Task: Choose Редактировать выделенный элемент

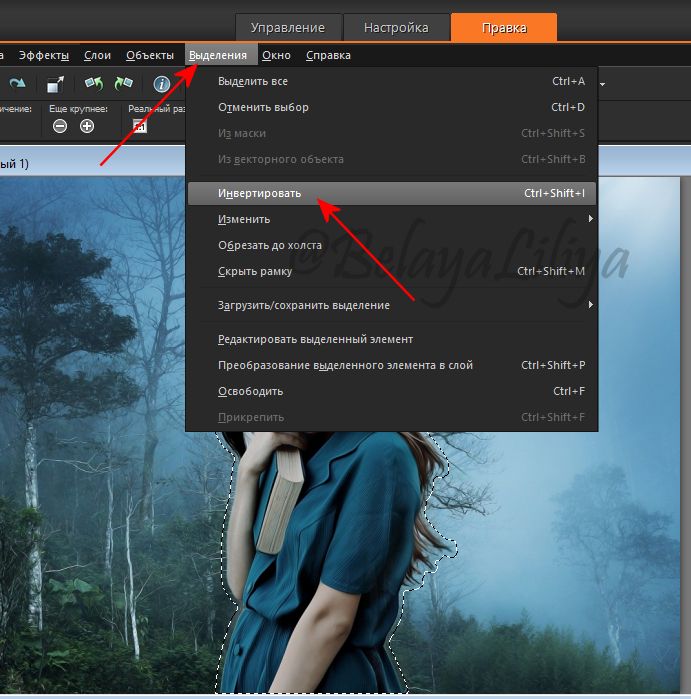Action: point(392,339)
